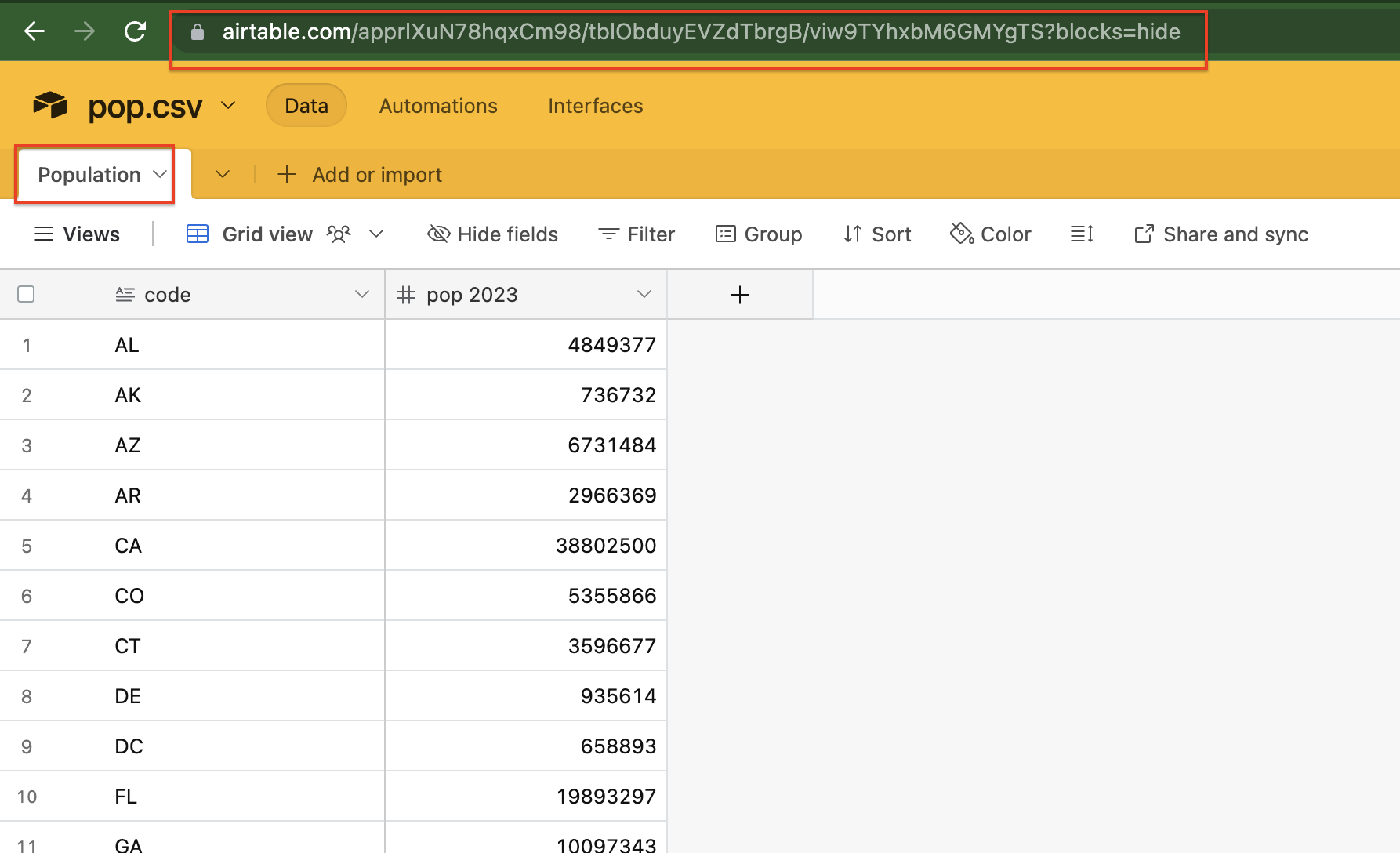
Task: Click the Airtable logo icon
Action: [x=50, y=105]
